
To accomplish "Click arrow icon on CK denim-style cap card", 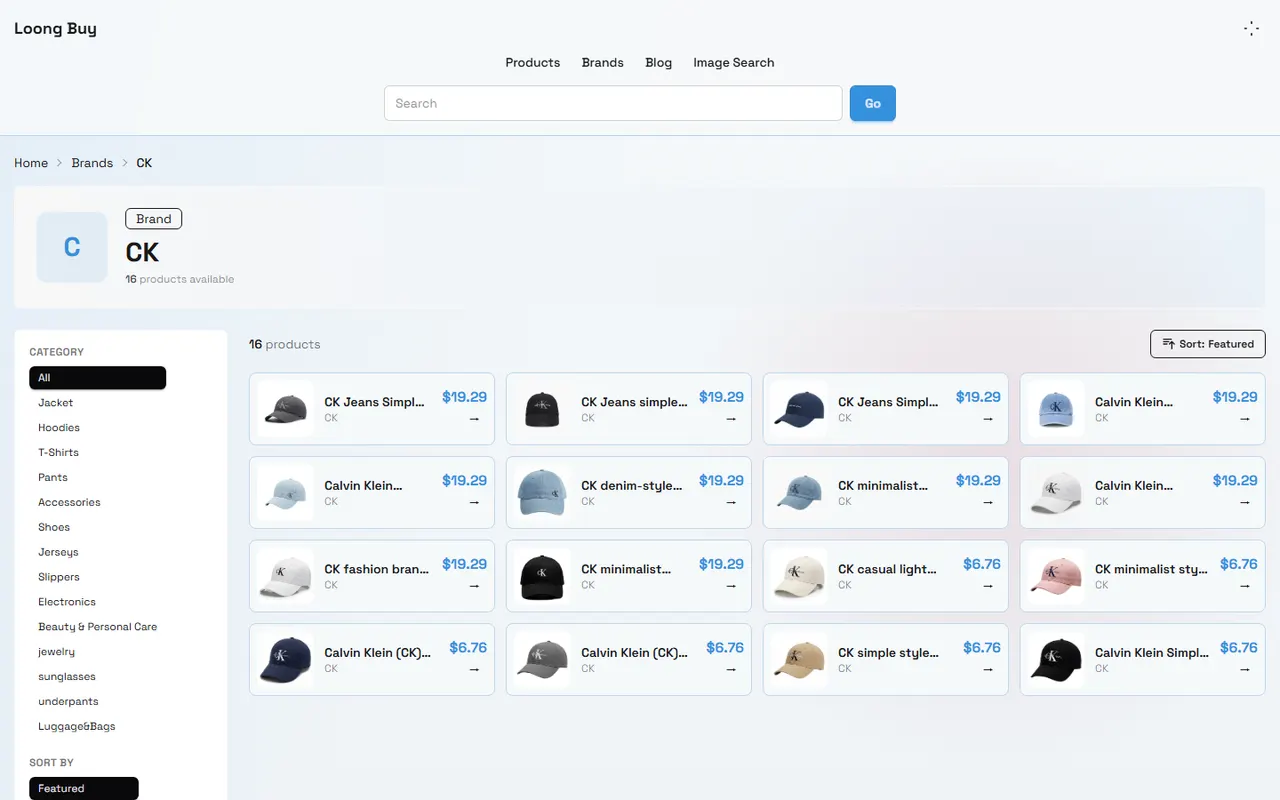I will [x=731, y=502].
